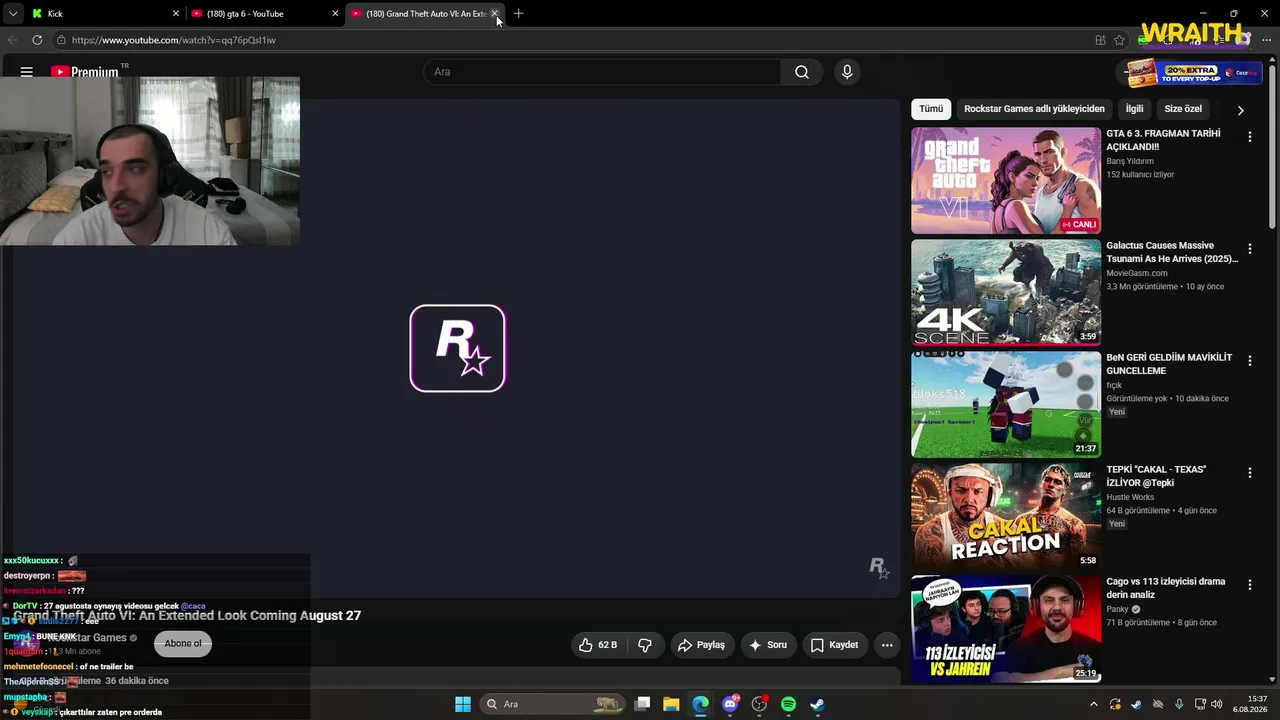Image resolution: width=1280 pixels, height=720 pixels.
Task: Click the Soru button
Action: click(768, 645)
